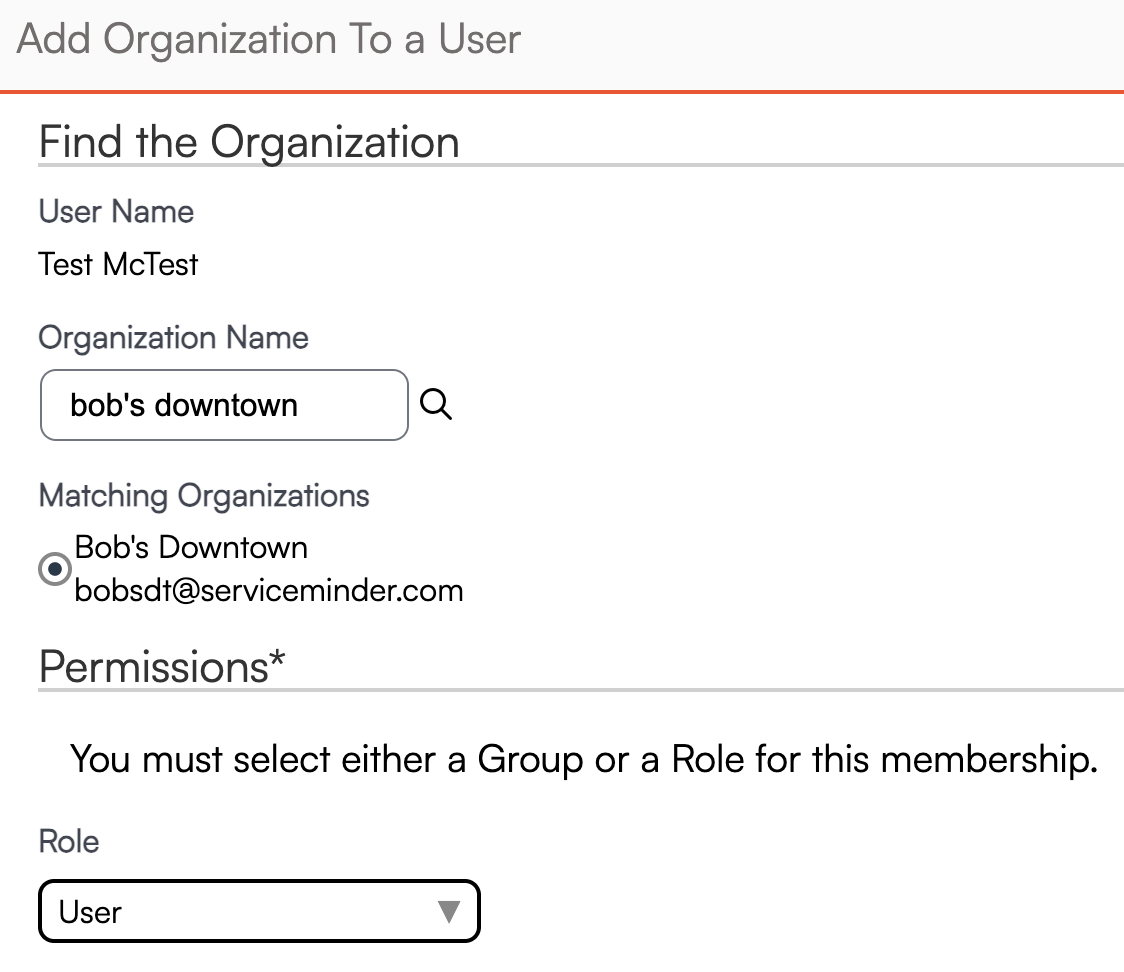The height and width of the screenshot is (972, 1124).
Task: Click the Role dropdown arrow
Action: click(x=449, y=911)
